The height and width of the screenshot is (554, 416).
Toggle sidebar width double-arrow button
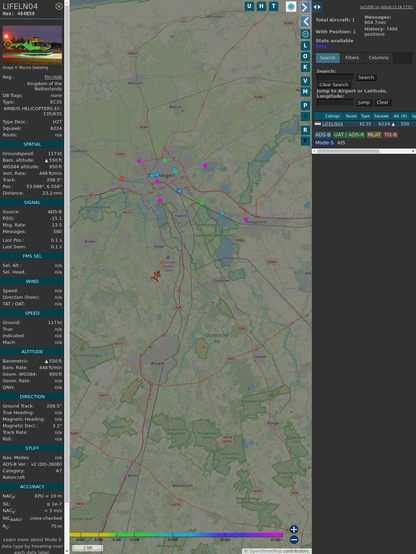317,7
